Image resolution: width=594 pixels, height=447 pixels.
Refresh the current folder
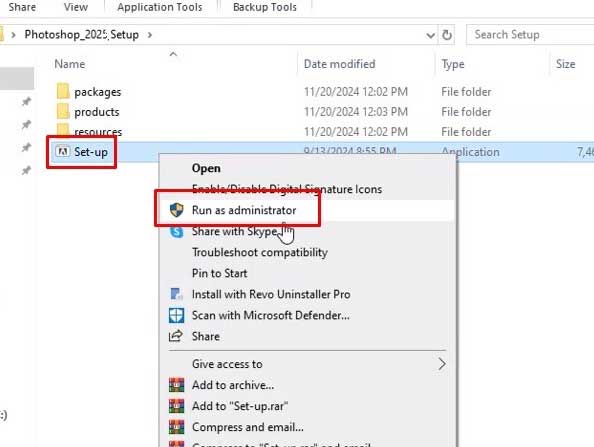(x=447, y=35)
